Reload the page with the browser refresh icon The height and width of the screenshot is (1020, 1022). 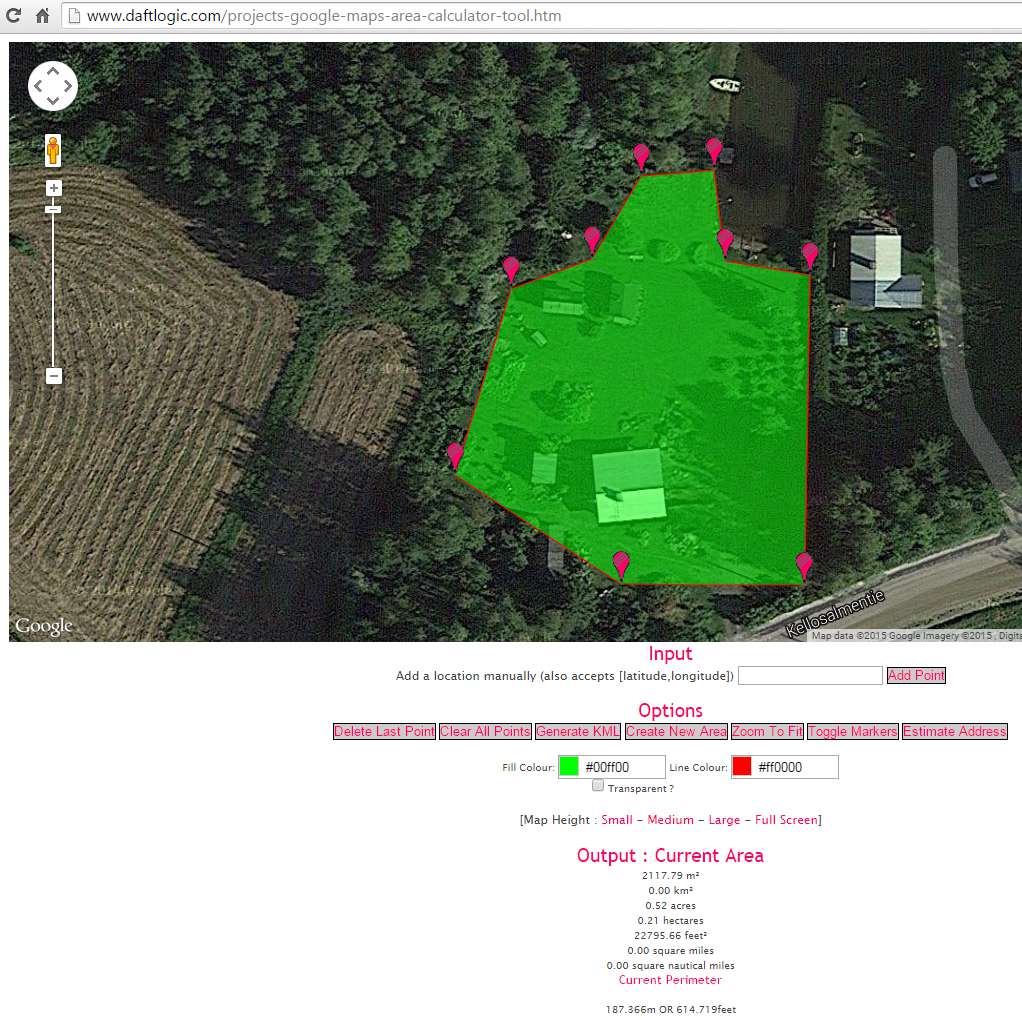coord(13,16)
